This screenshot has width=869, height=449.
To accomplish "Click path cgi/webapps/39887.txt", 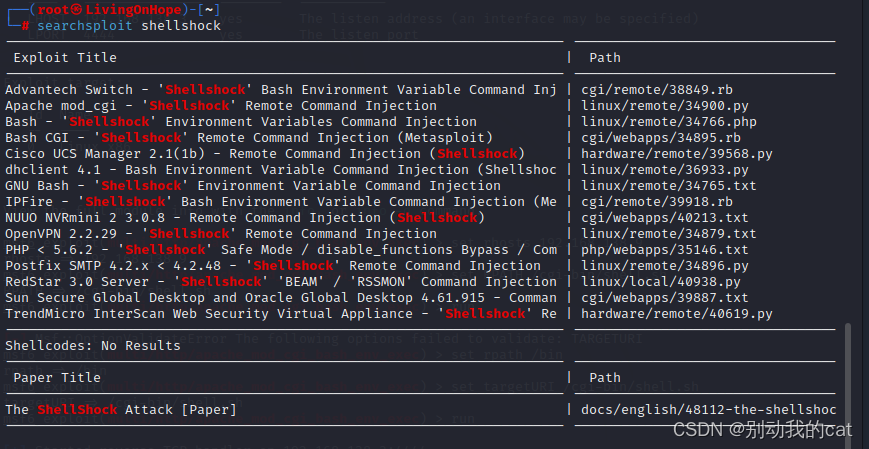I will point(664,298).
